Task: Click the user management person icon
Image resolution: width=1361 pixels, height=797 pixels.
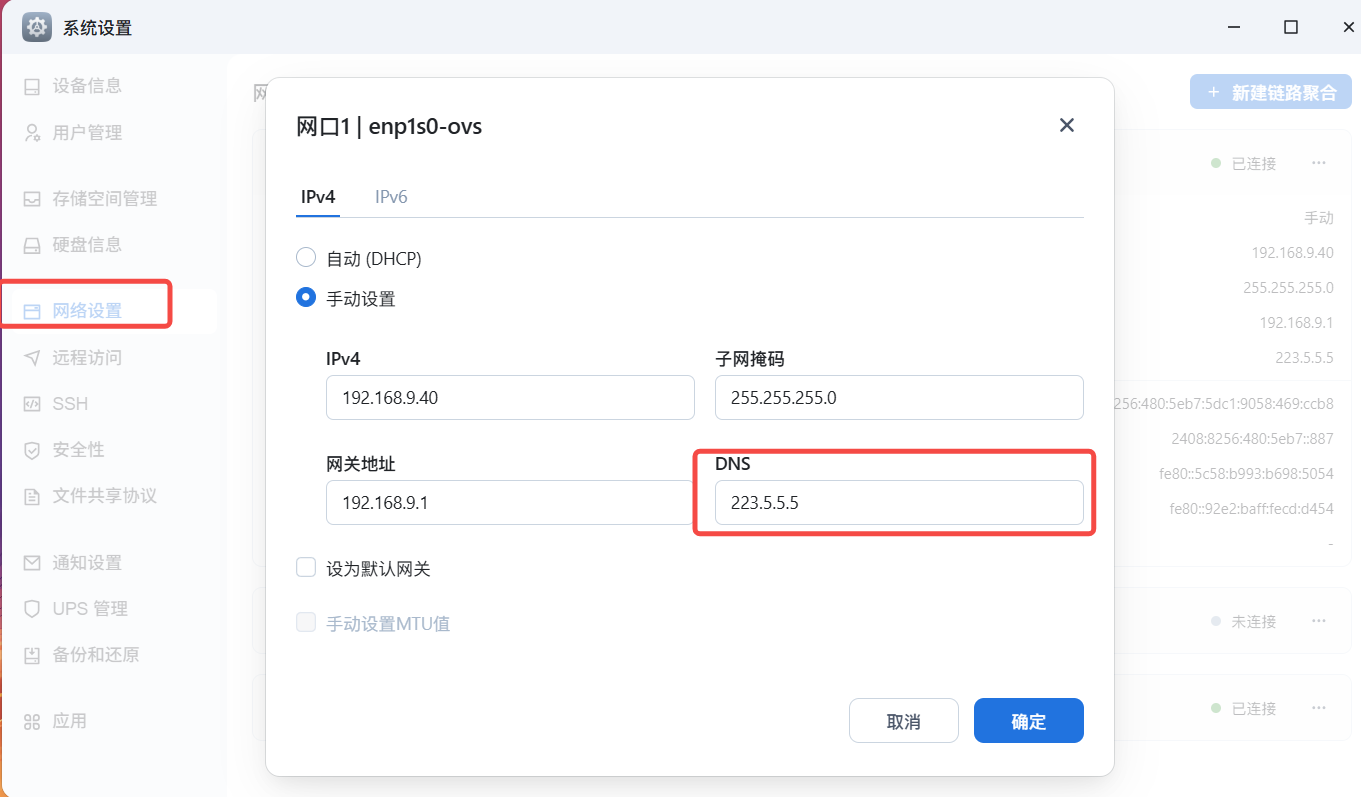Action: 33,132
